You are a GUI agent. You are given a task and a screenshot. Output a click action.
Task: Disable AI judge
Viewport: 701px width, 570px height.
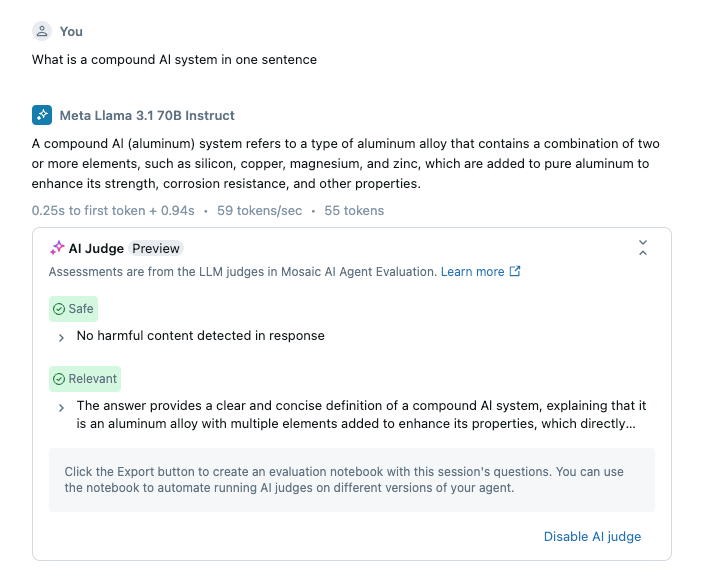click(x=592, y=537)
